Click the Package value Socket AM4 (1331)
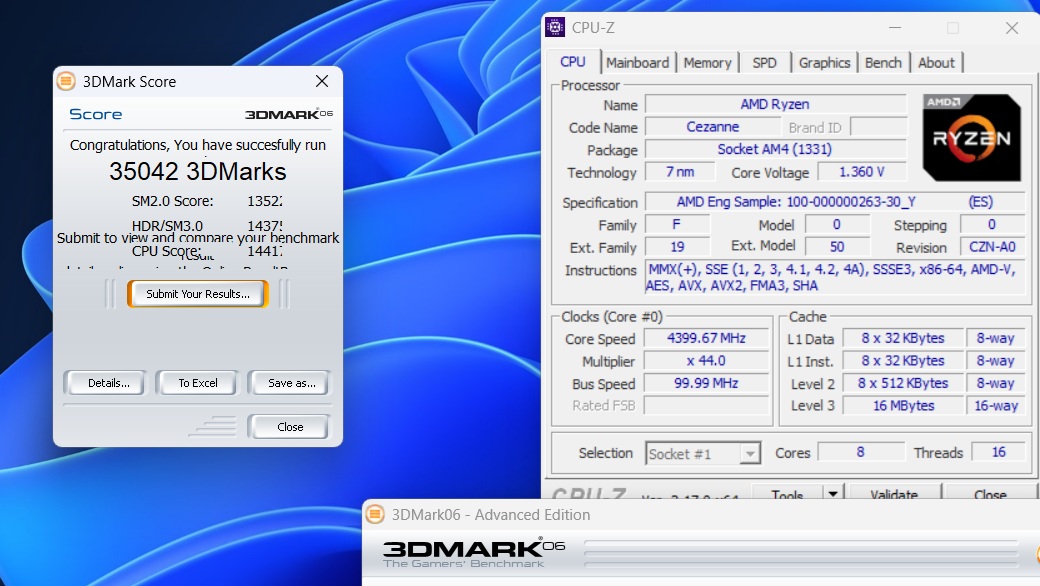 pos(775,149)
